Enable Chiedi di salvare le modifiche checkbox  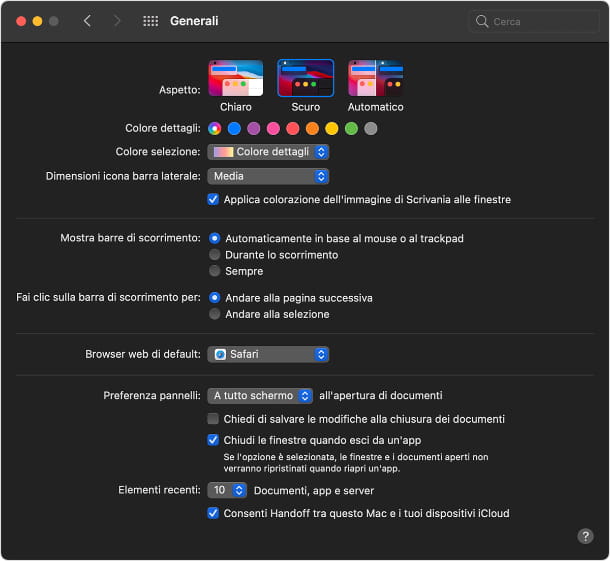213,419
